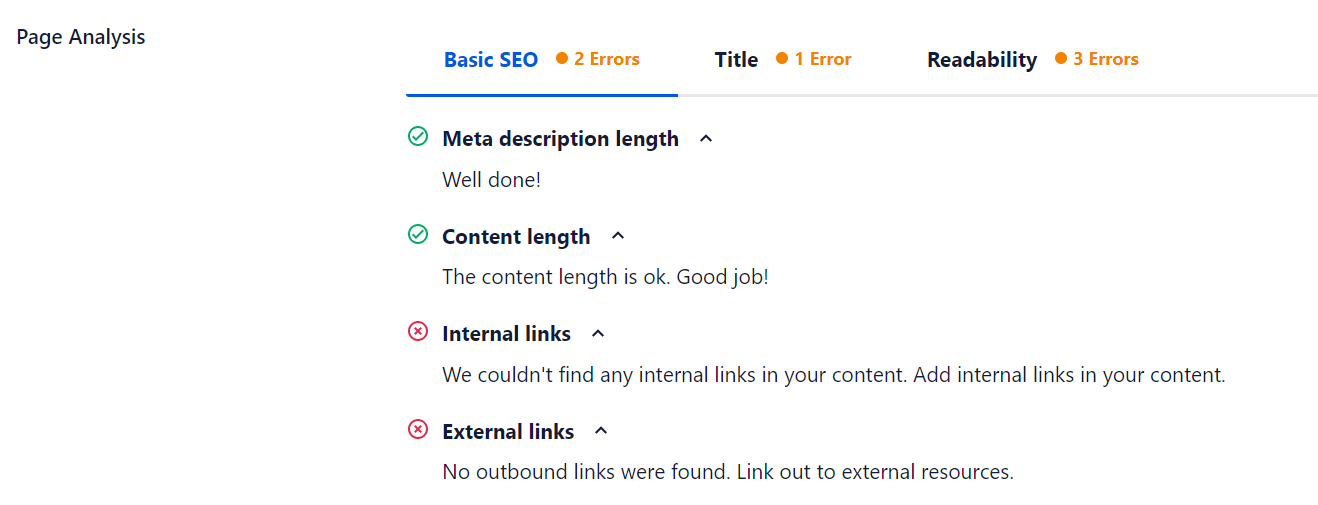Image resolution: width=1318 pixels, height=505 pixels.
Task: Collapse Meta description length chevron
Action: tap(706, 139)
